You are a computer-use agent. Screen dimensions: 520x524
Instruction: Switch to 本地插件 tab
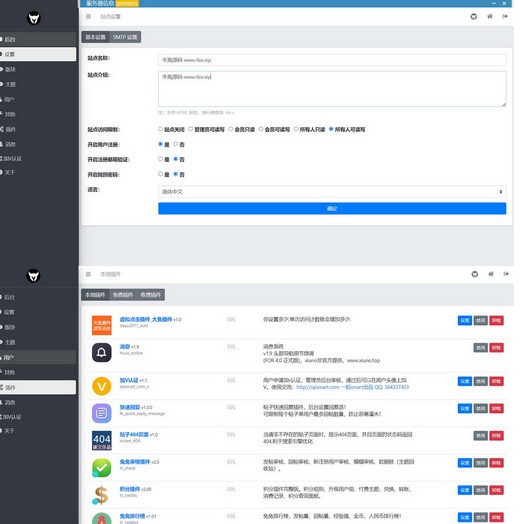[95, 295]
